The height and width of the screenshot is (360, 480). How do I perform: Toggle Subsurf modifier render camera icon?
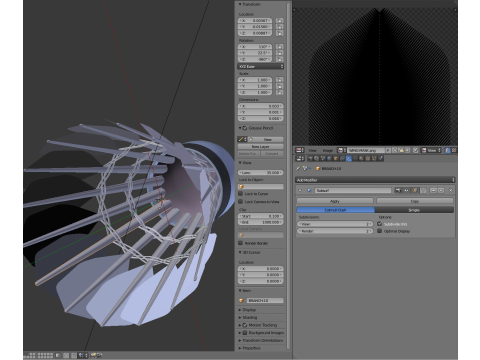point(398,190)
